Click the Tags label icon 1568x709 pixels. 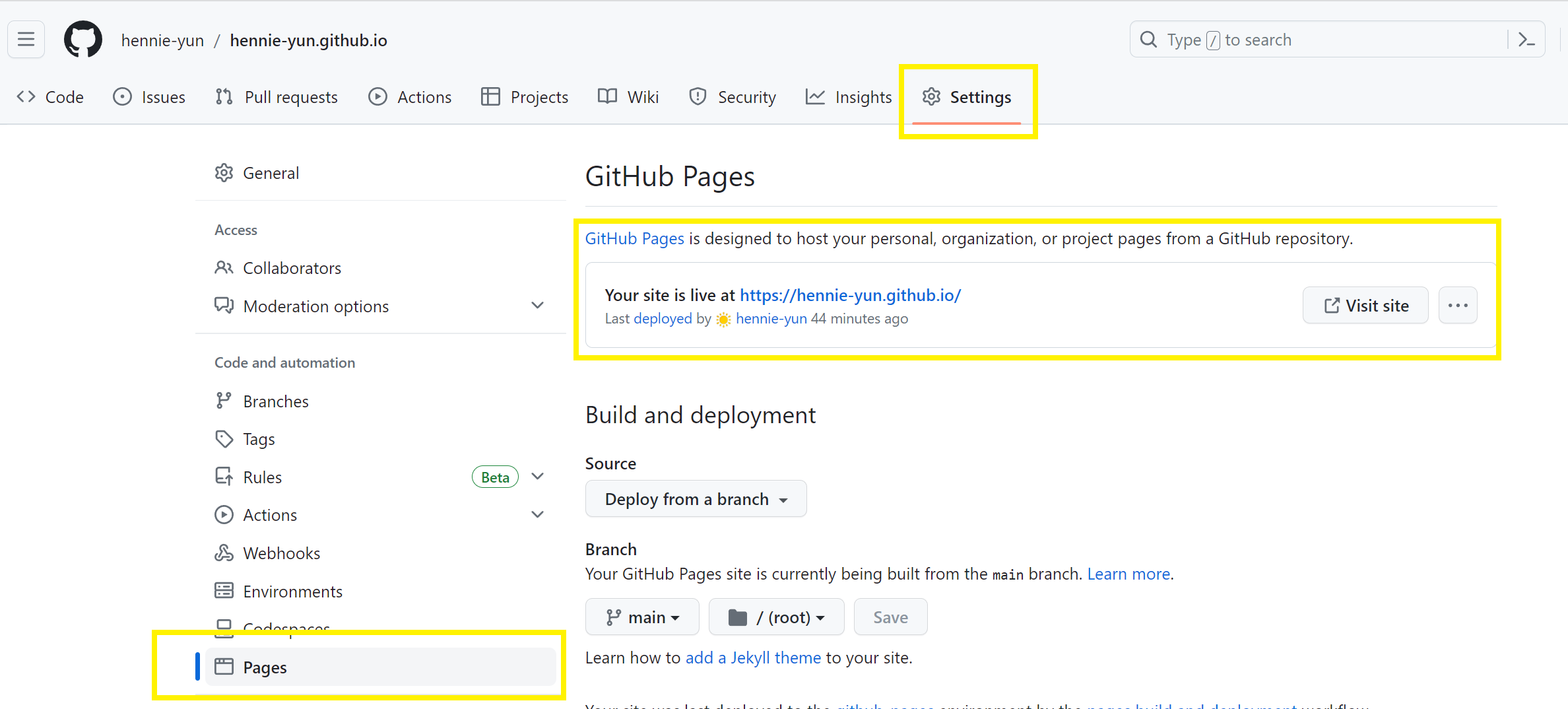click(224, 439)
